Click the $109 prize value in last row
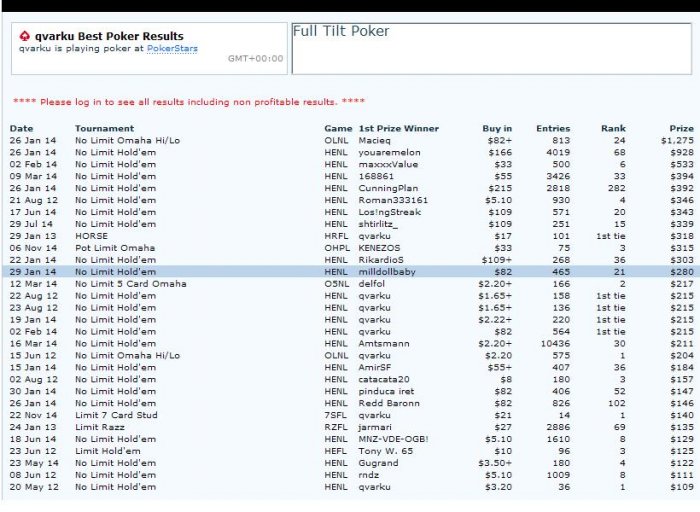 click(682, 487)
